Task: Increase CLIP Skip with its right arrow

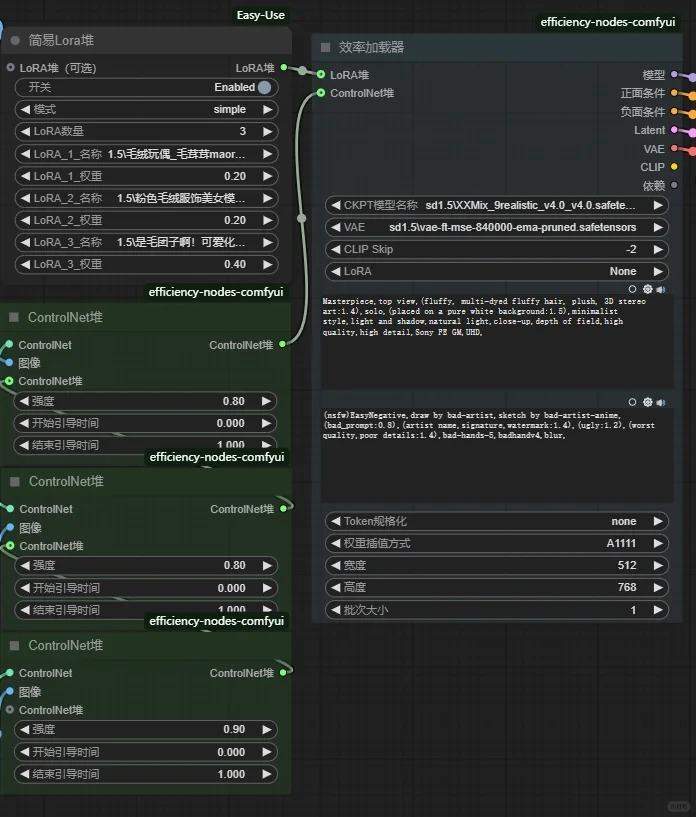Action: [x=658, y=249]
